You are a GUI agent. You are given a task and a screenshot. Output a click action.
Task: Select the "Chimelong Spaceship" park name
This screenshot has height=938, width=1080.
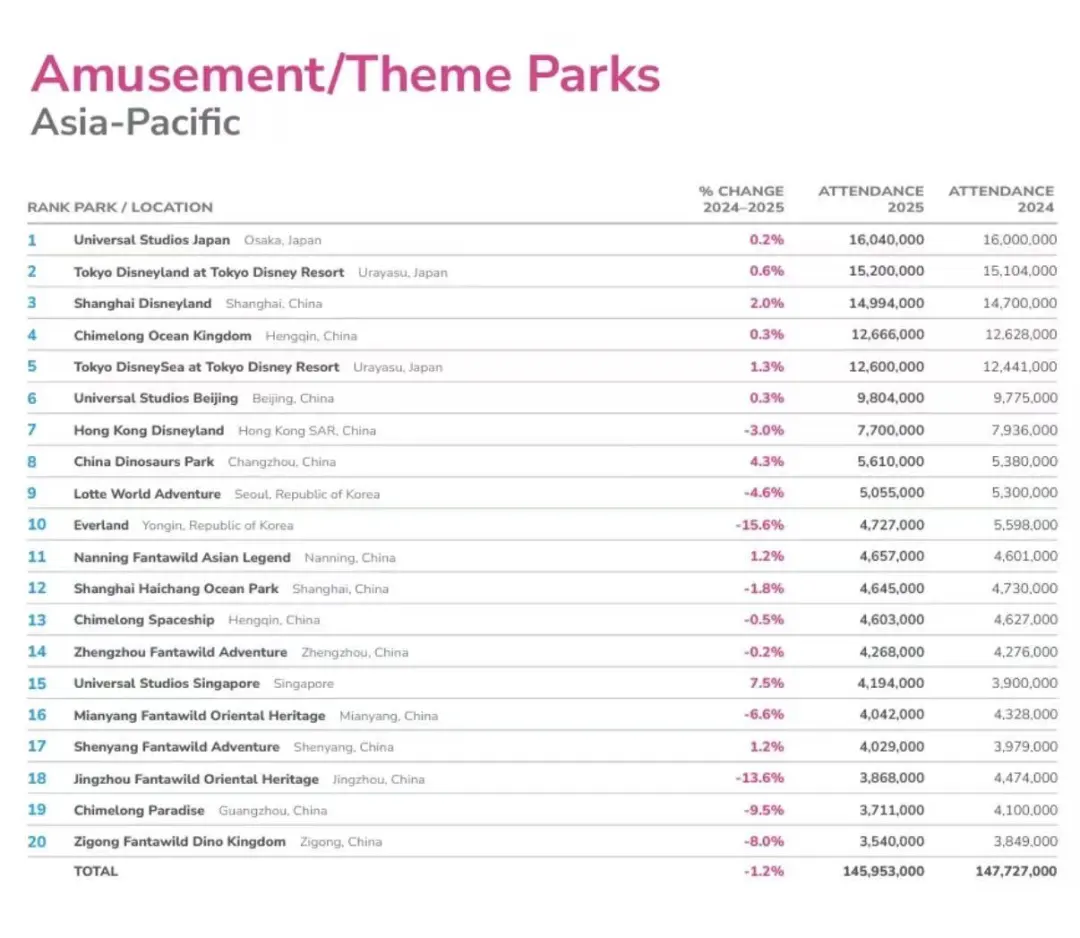click(144, 620)
